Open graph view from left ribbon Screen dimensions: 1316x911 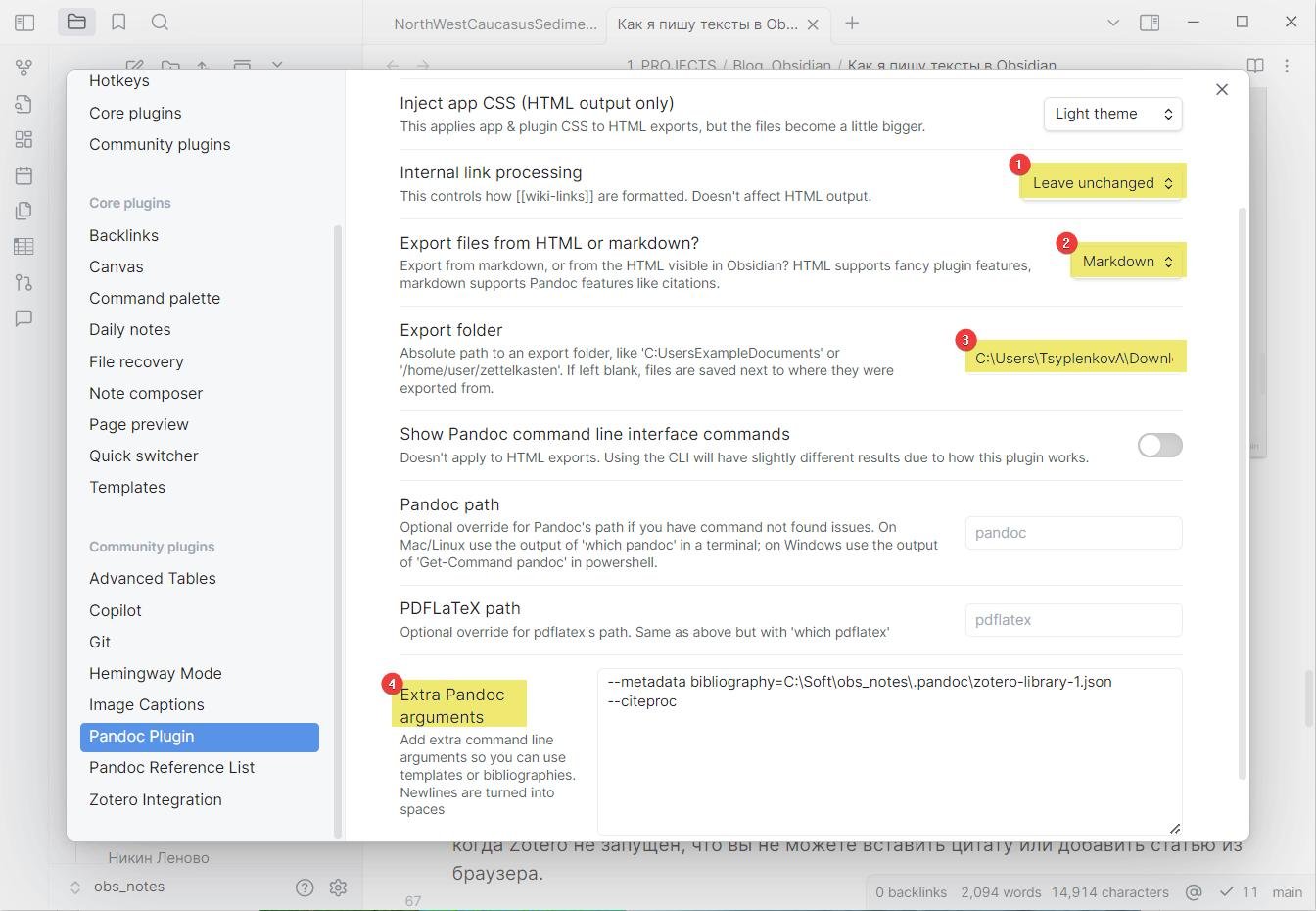click(23, 68)
